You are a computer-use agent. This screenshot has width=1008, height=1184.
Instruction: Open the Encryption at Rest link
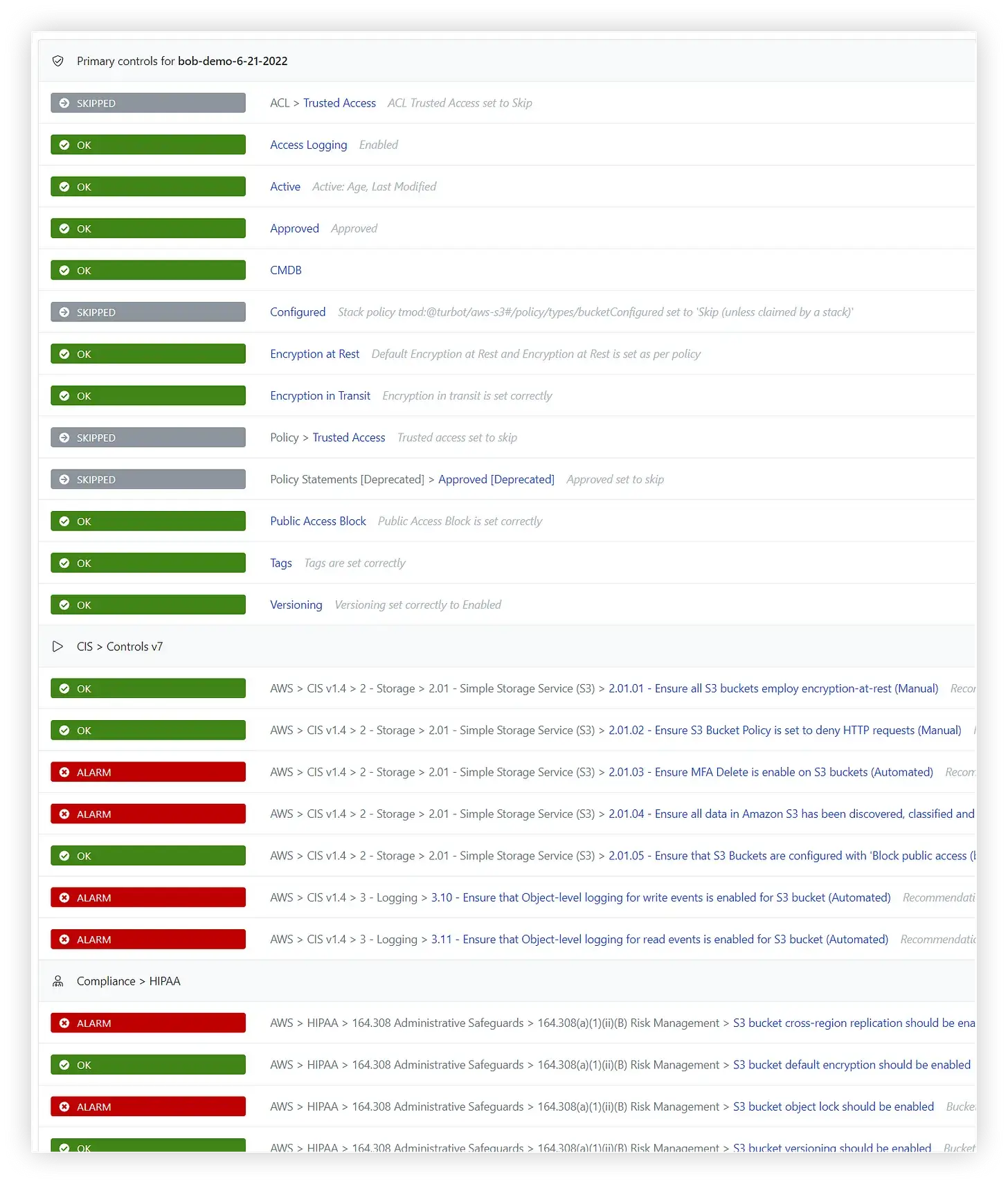point(315,354)
